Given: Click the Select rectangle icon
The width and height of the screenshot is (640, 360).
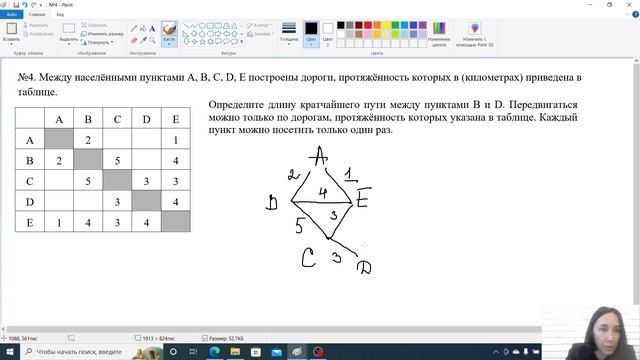Looking at the screenshot, I should point(69,28).
